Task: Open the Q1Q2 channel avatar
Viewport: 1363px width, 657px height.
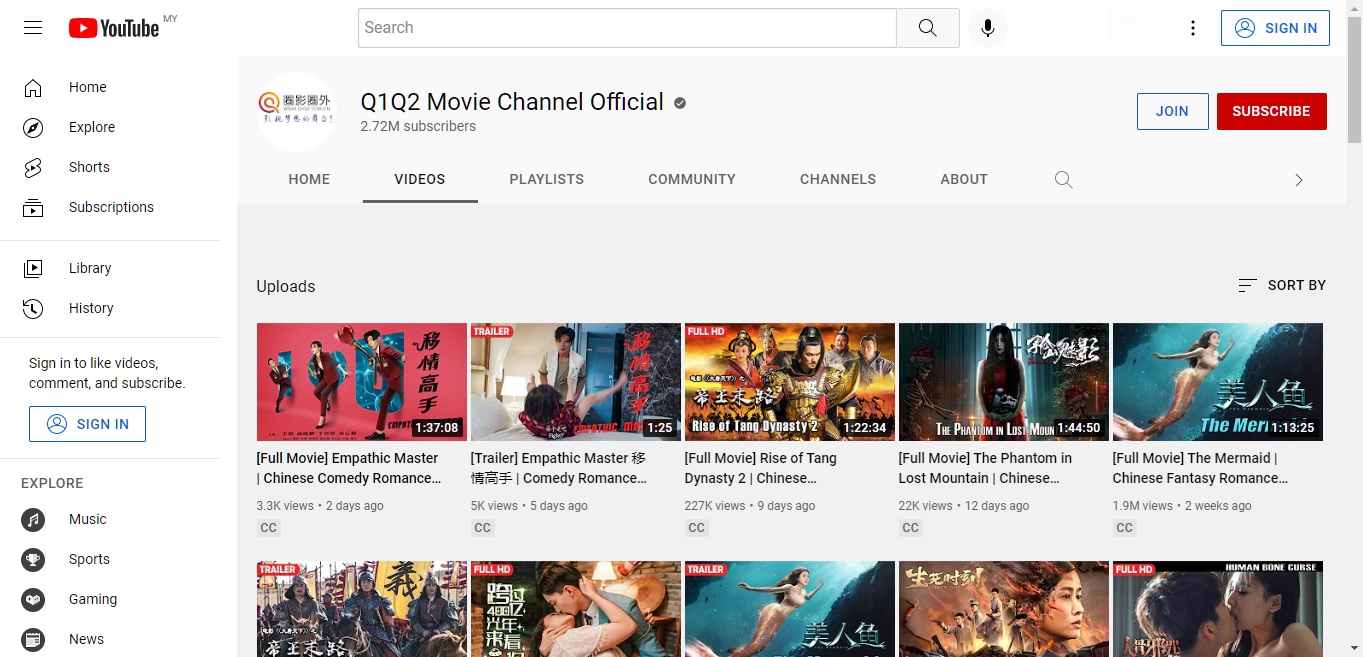Action: pyautogui.click(x=296, y=111)
